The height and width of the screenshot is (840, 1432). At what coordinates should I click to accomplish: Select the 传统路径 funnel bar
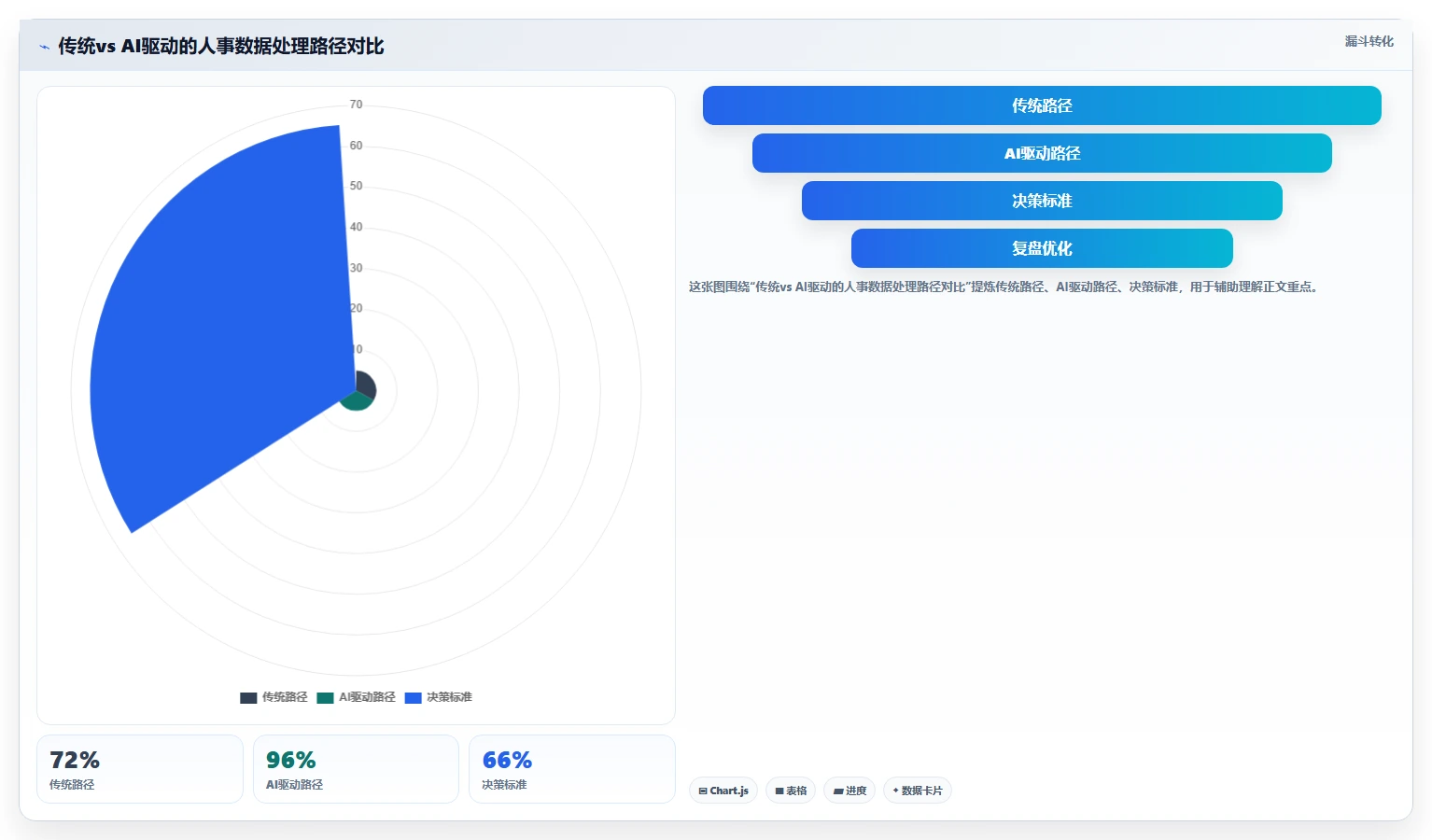tap(1042, 105)
